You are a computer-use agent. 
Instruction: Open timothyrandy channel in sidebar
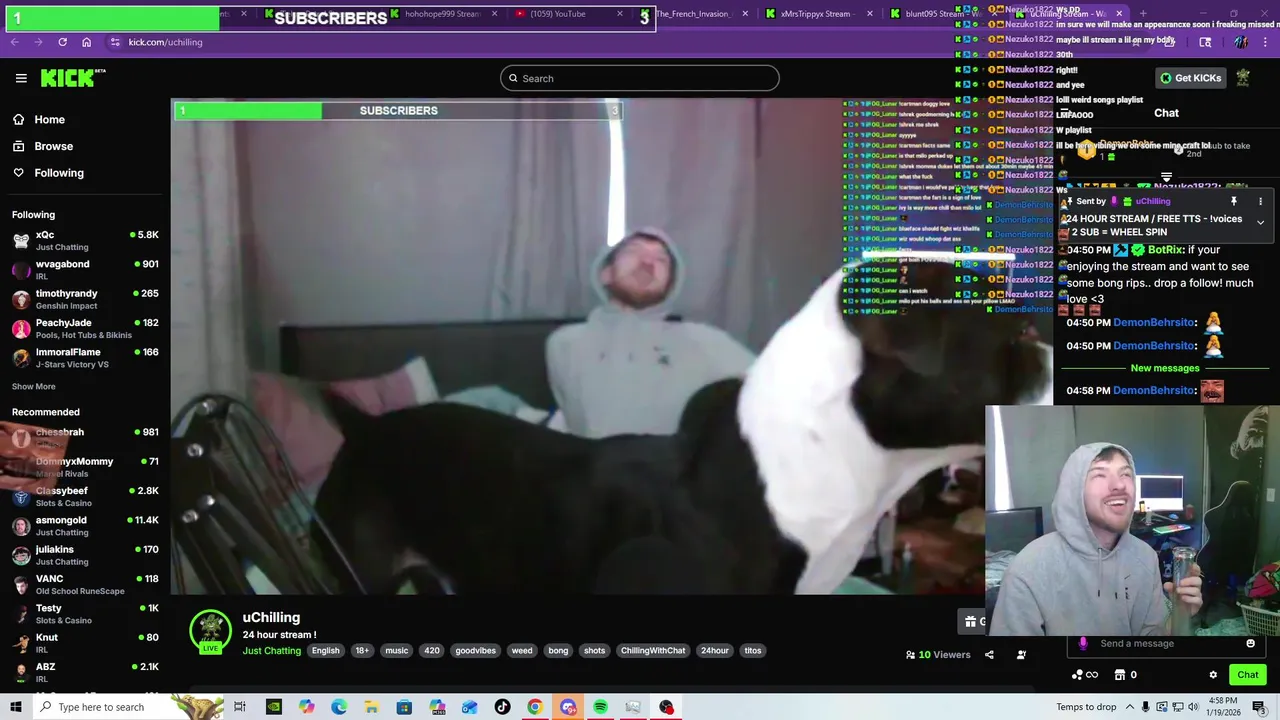[85, 299]
